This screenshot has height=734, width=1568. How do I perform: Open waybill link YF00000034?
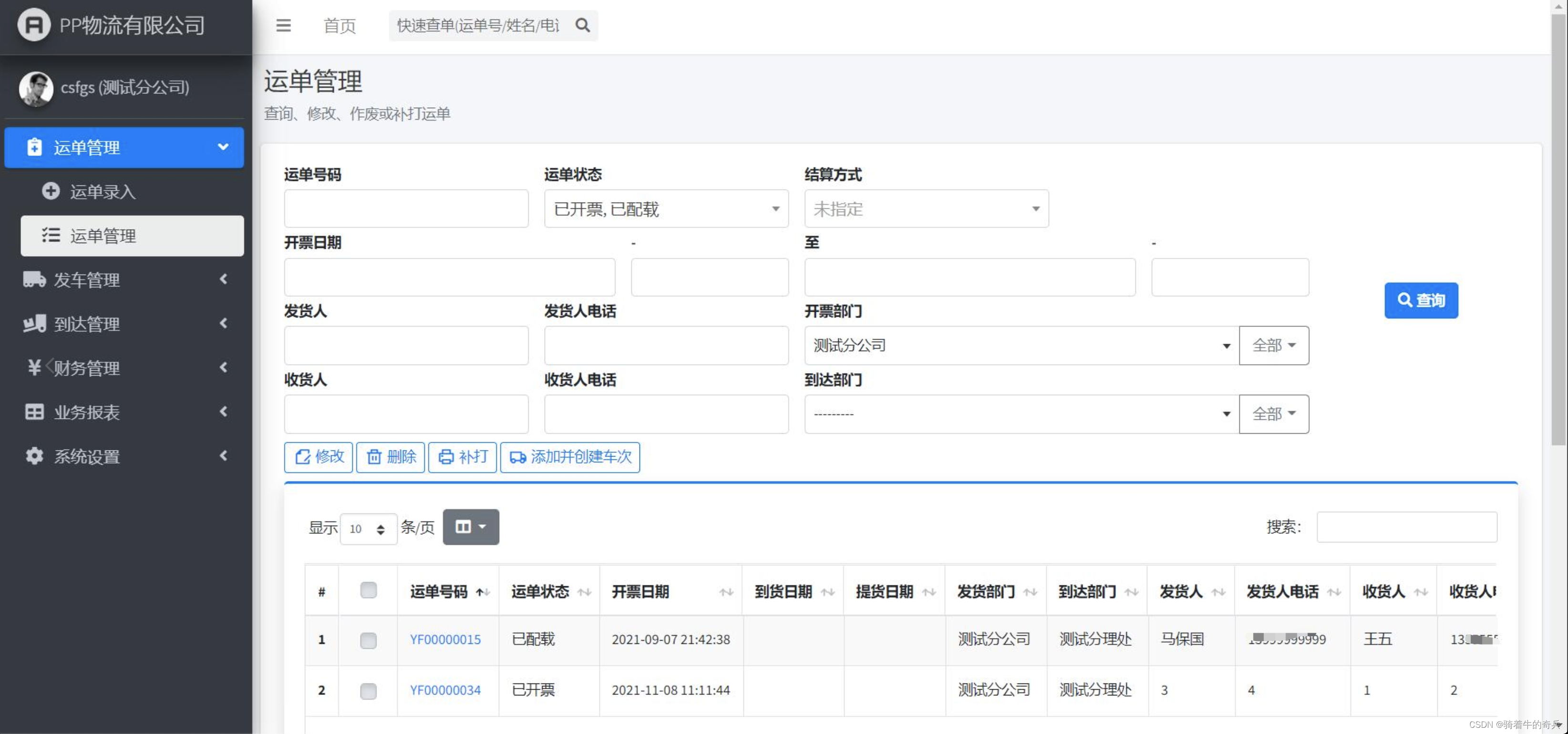pos(445,690)
